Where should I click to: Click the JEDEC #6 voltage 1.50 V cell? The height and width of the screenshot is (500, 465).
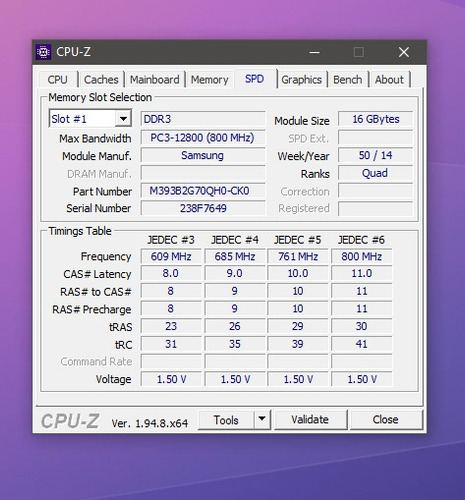(x=362, y=379)
